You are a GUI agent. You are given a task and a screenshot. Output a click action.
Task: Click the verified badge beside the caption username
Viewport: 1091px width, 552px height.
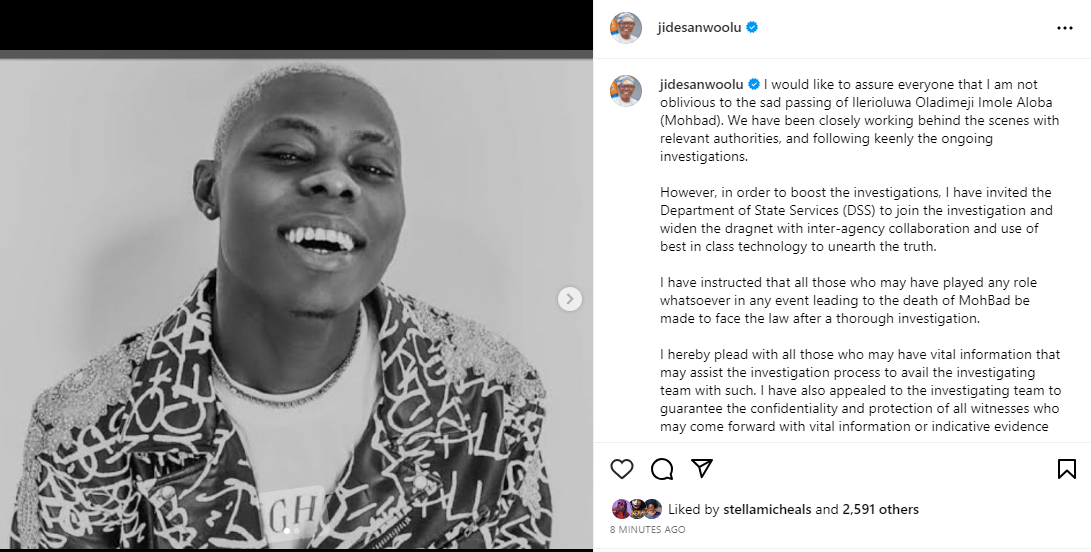(754, 85)
